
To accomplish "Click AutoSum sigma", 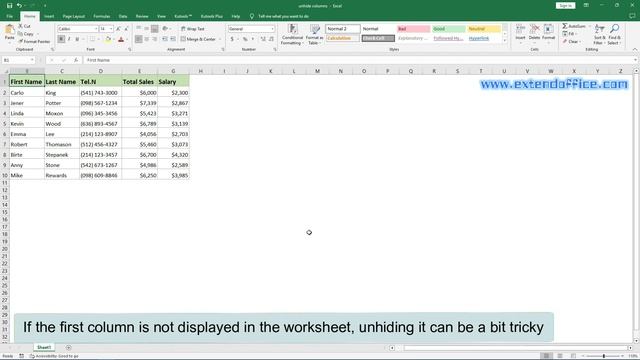I will [574, 26].
